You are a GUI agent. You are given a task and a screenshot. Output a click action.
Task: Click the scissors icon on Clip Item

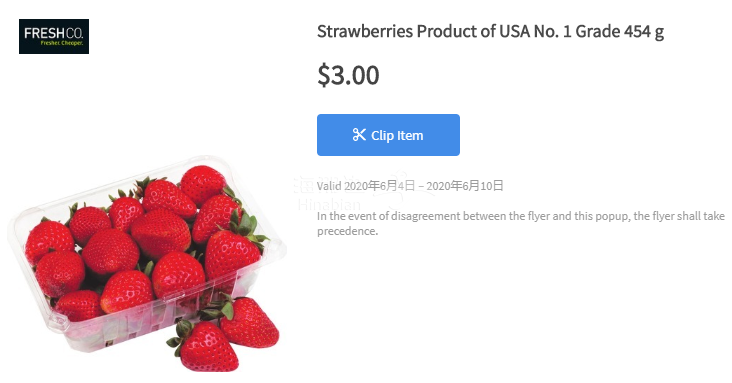click(359, 135)
